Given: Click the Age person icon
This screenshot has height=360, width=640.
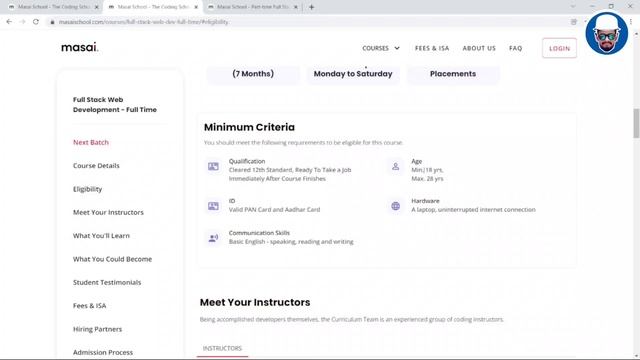Looking at the screenshot, I should pyautogui.click(x=396, y=167).
